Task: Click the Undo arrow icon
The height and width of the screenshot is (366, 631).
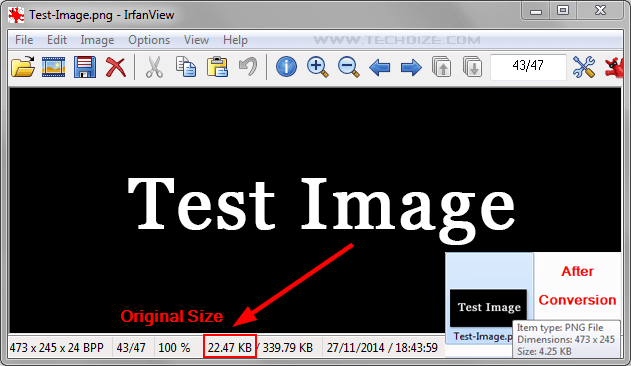Action: point(248,66)
